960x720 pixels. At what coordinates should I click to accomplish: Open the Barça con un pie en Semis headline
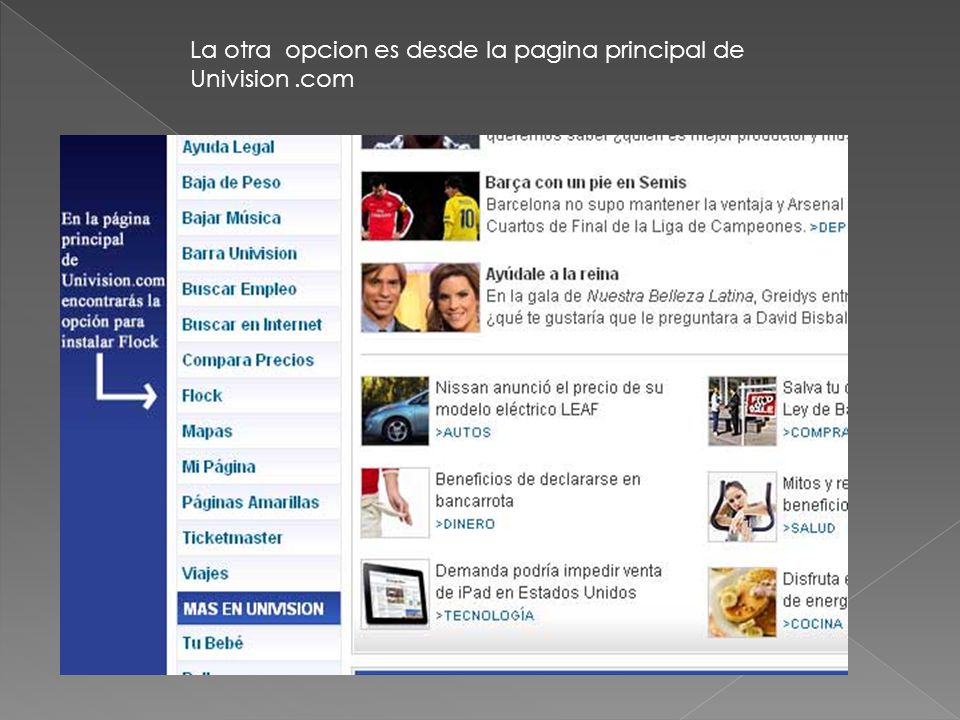point(586,182)
